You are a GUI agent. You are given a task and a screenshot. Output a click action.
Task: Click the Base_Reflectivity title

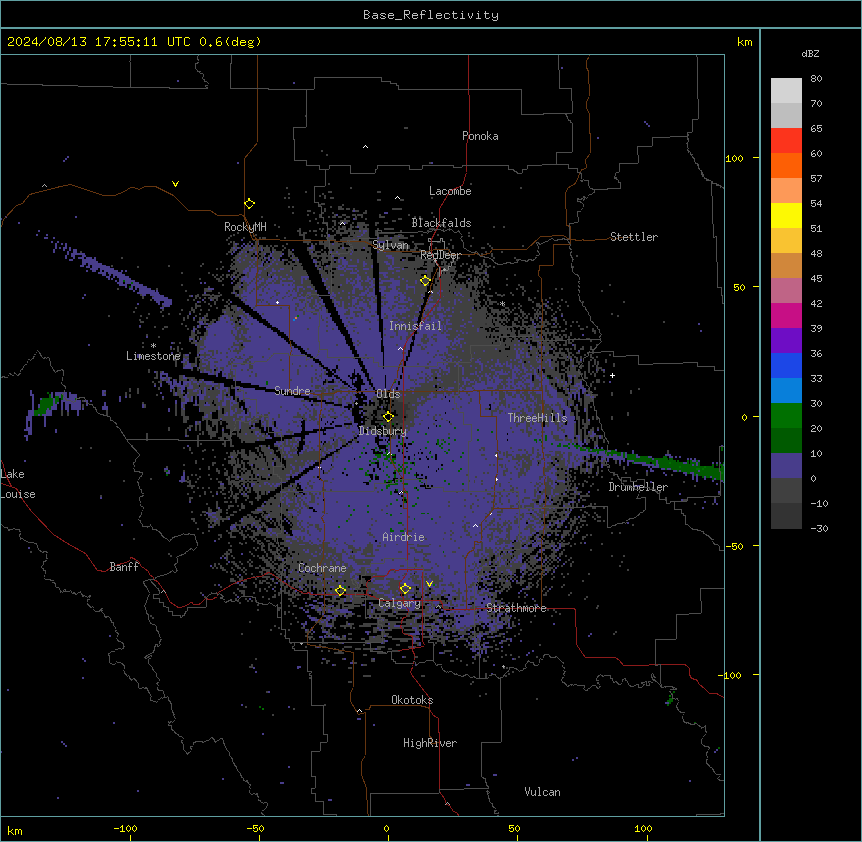pos(431,15)
